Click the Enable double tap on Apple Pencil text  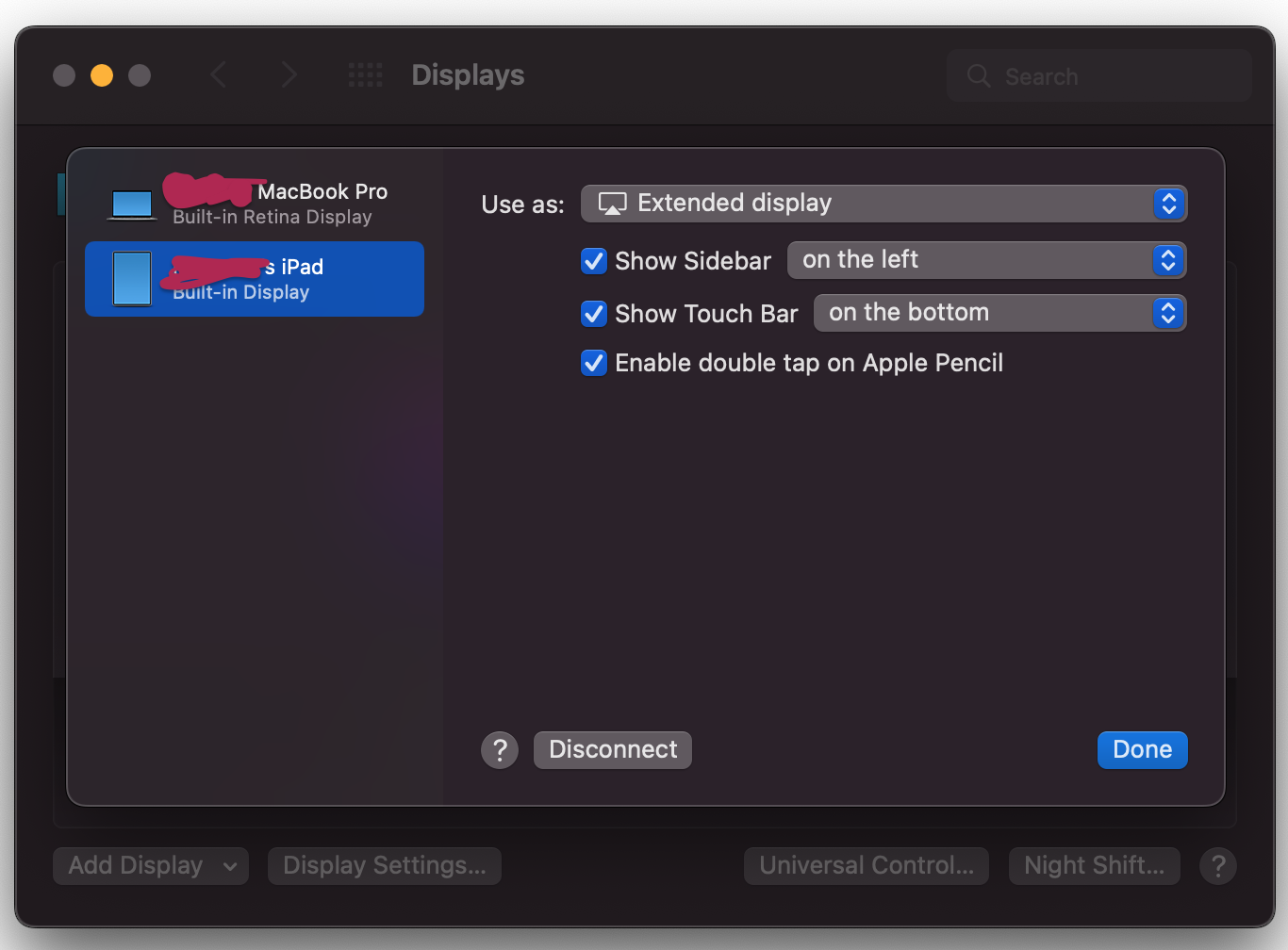point(809,364)
